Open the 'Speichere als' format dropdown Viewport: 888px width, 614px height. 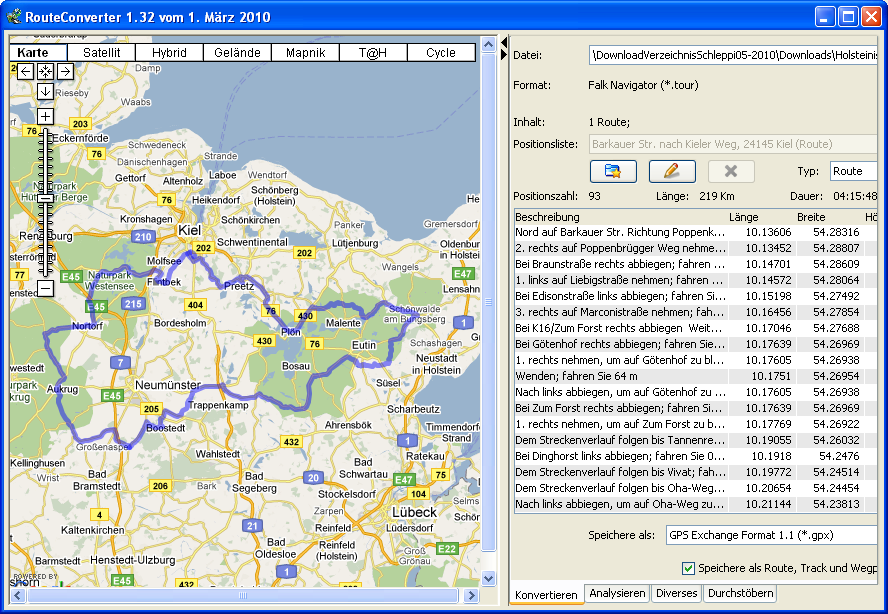pos(771,535)
